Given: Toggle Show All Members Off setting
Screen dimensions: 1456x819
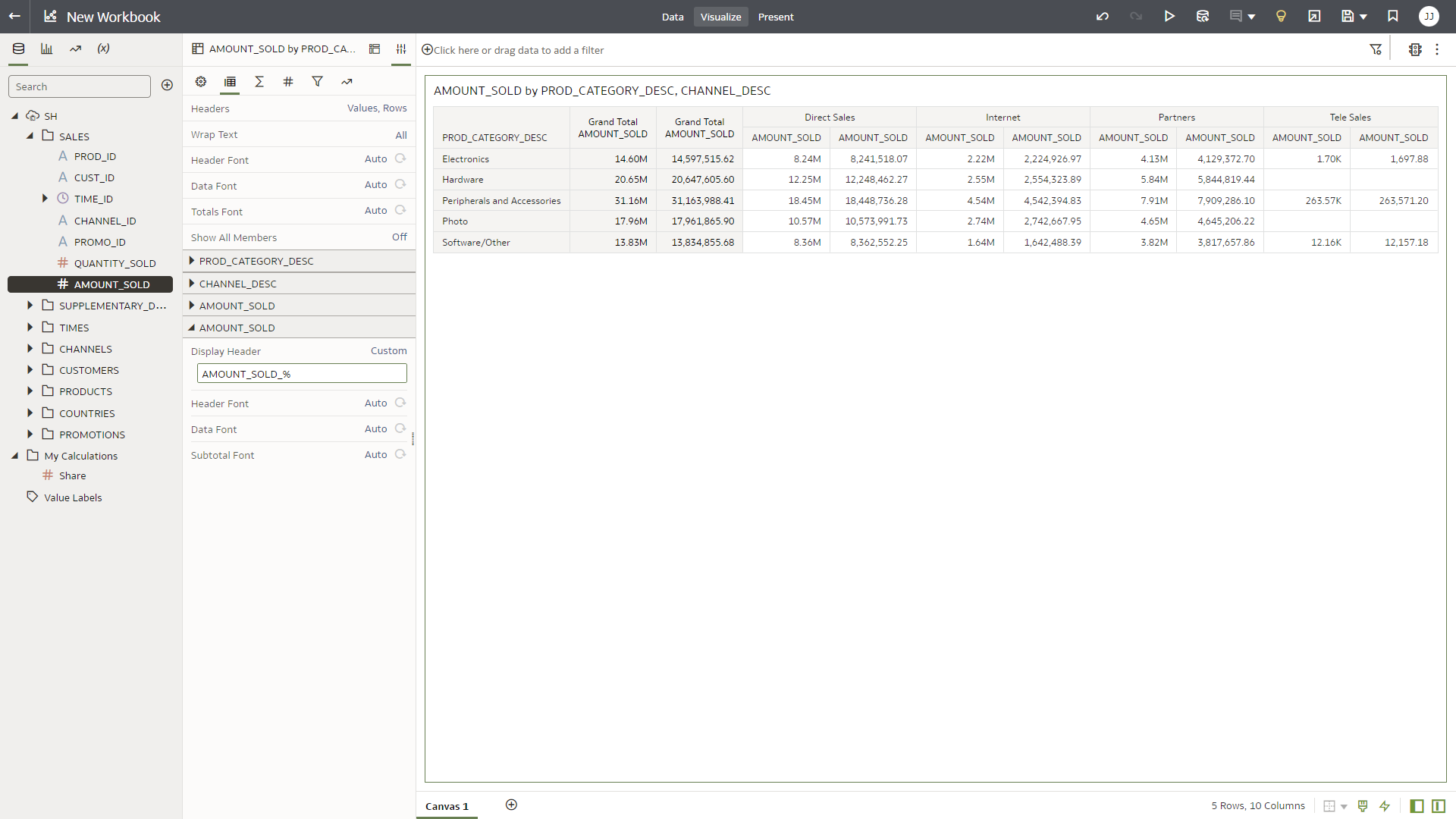Looking at the screenshot, I should 399,237.
